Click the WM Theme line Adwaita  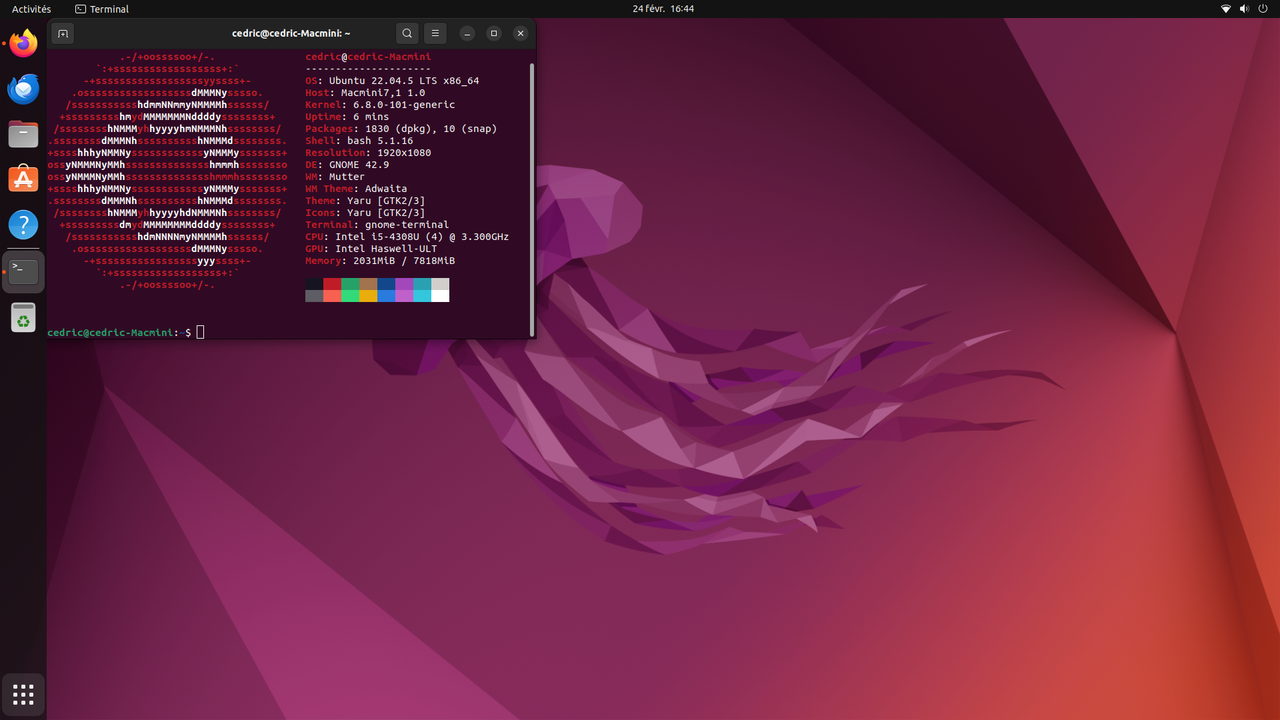click(x=356, y=189)
